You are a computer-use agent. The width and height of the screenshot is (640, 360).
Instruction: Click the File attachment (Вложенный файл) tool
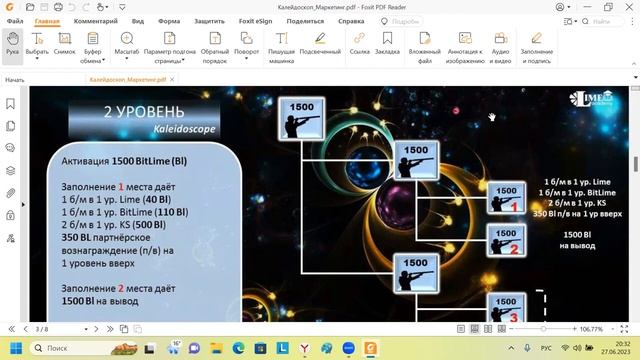424,47
